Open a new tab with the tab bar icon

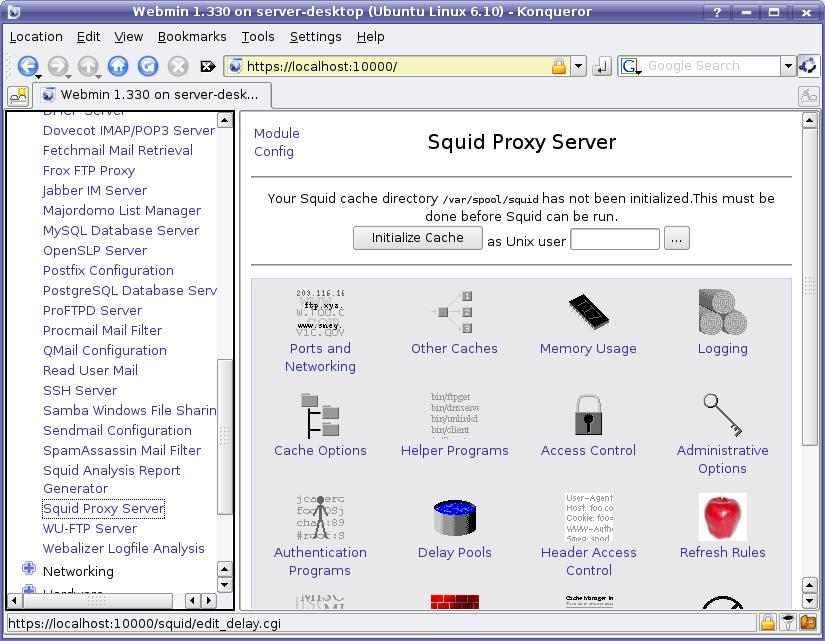(18, 96)
